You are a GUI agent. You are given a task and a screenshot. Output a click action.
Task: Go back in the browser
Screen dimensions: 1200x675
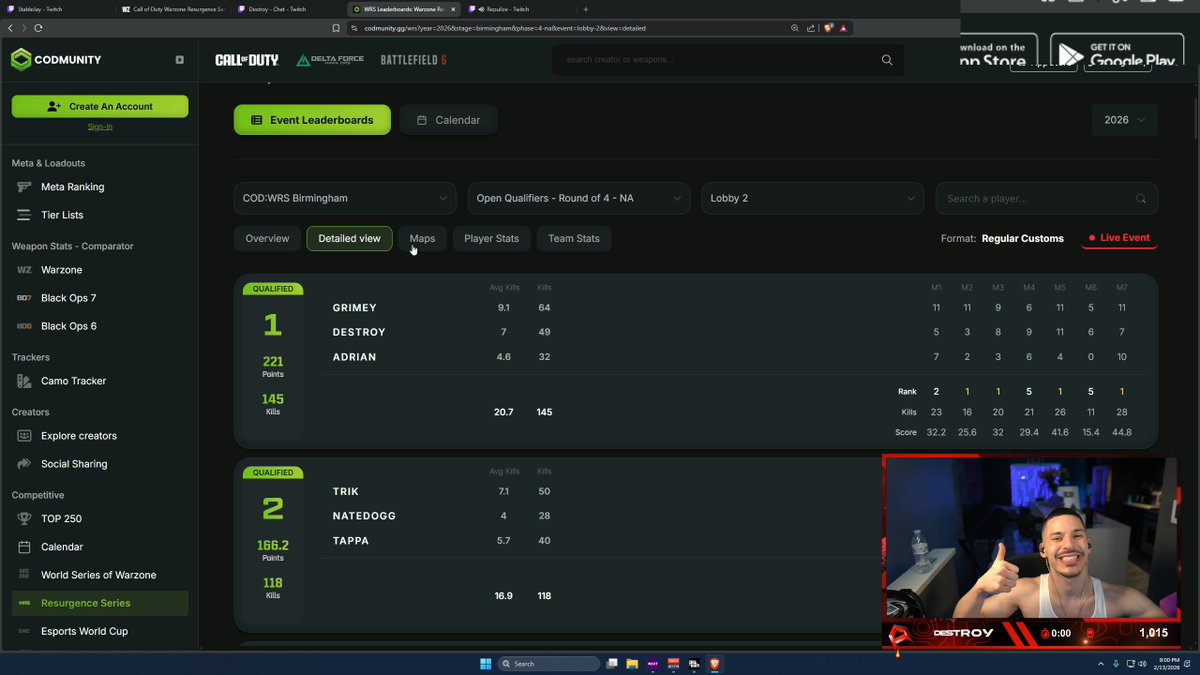pos(10,28)
